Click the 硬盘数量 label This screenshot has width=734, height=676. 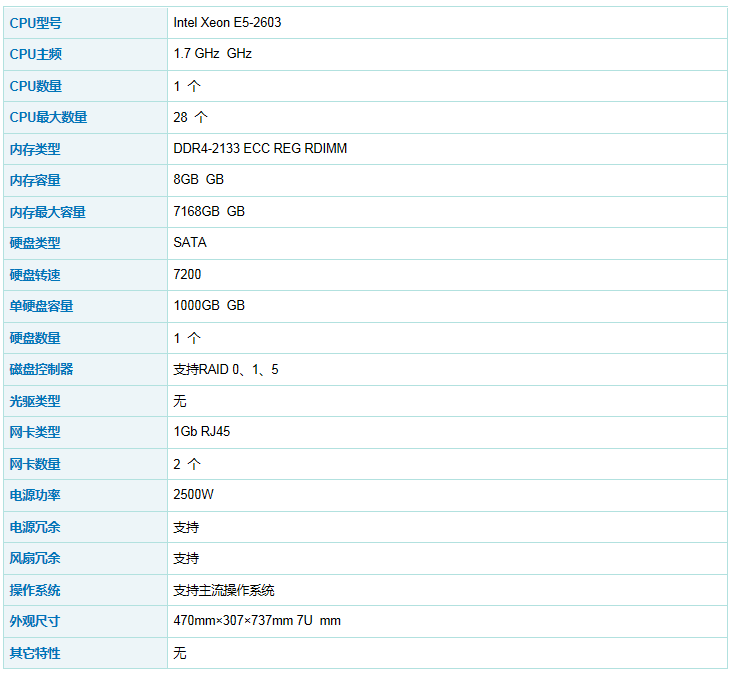click(35, 338)
